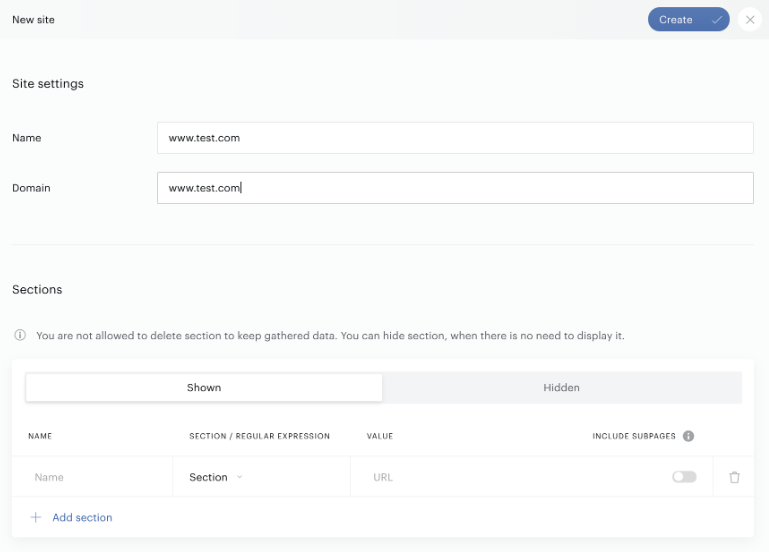Viewport: 769px width, 552px height.
Task: Click the section Name placeholder field
Action: (92, 477)
